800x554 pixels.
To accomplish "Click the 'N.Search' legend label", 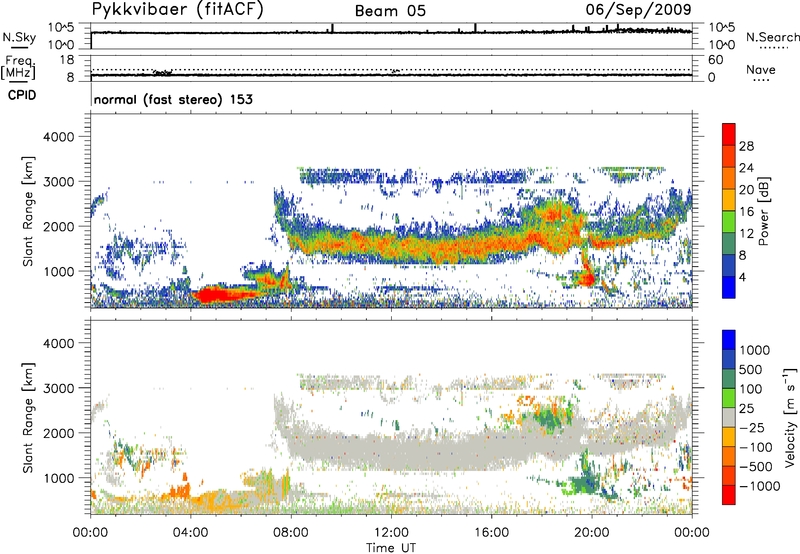I will point(772,37).
